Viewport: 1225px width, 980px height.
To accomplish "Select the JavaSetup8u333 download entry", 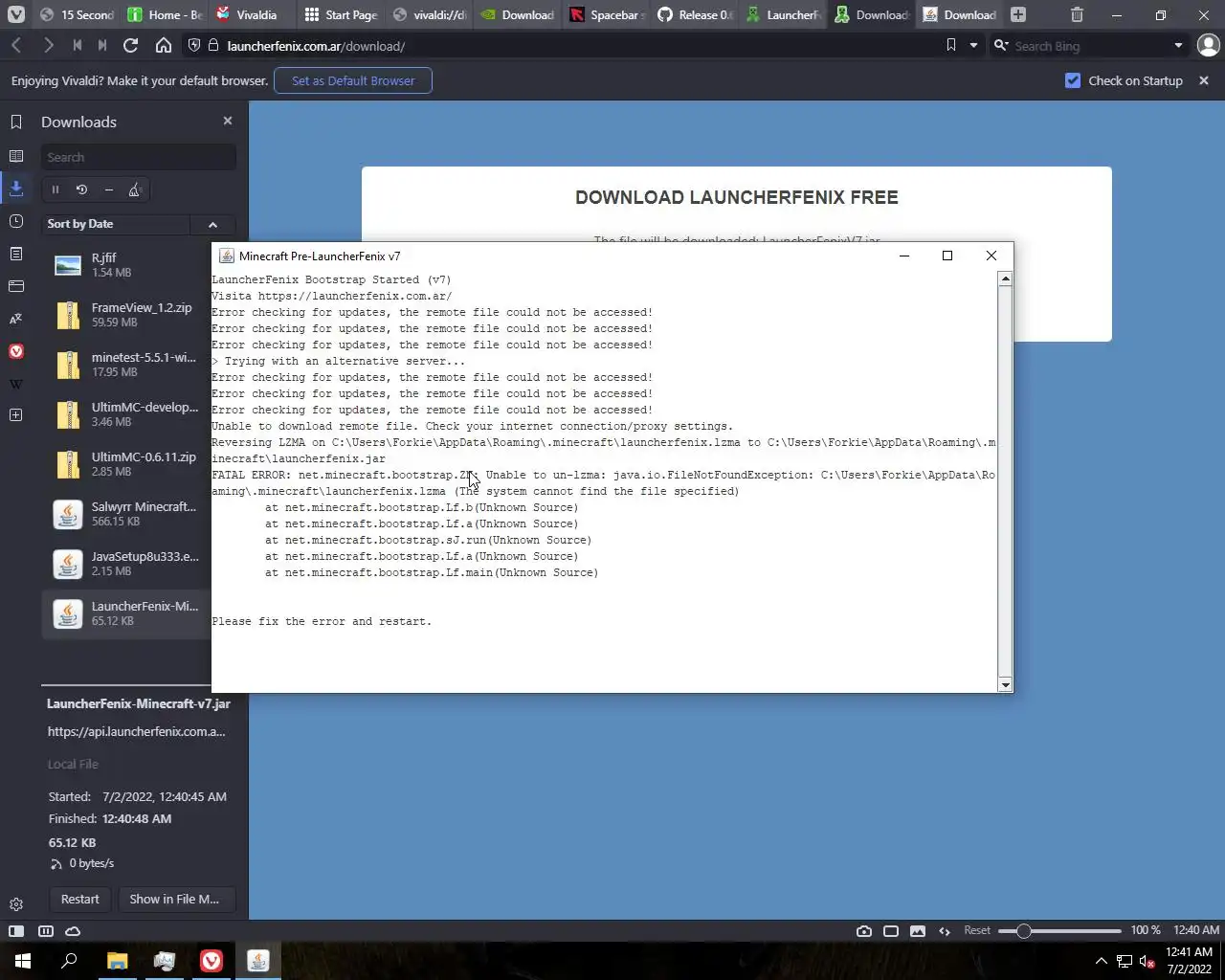I will pyautogui.click(x=127, y=564).
